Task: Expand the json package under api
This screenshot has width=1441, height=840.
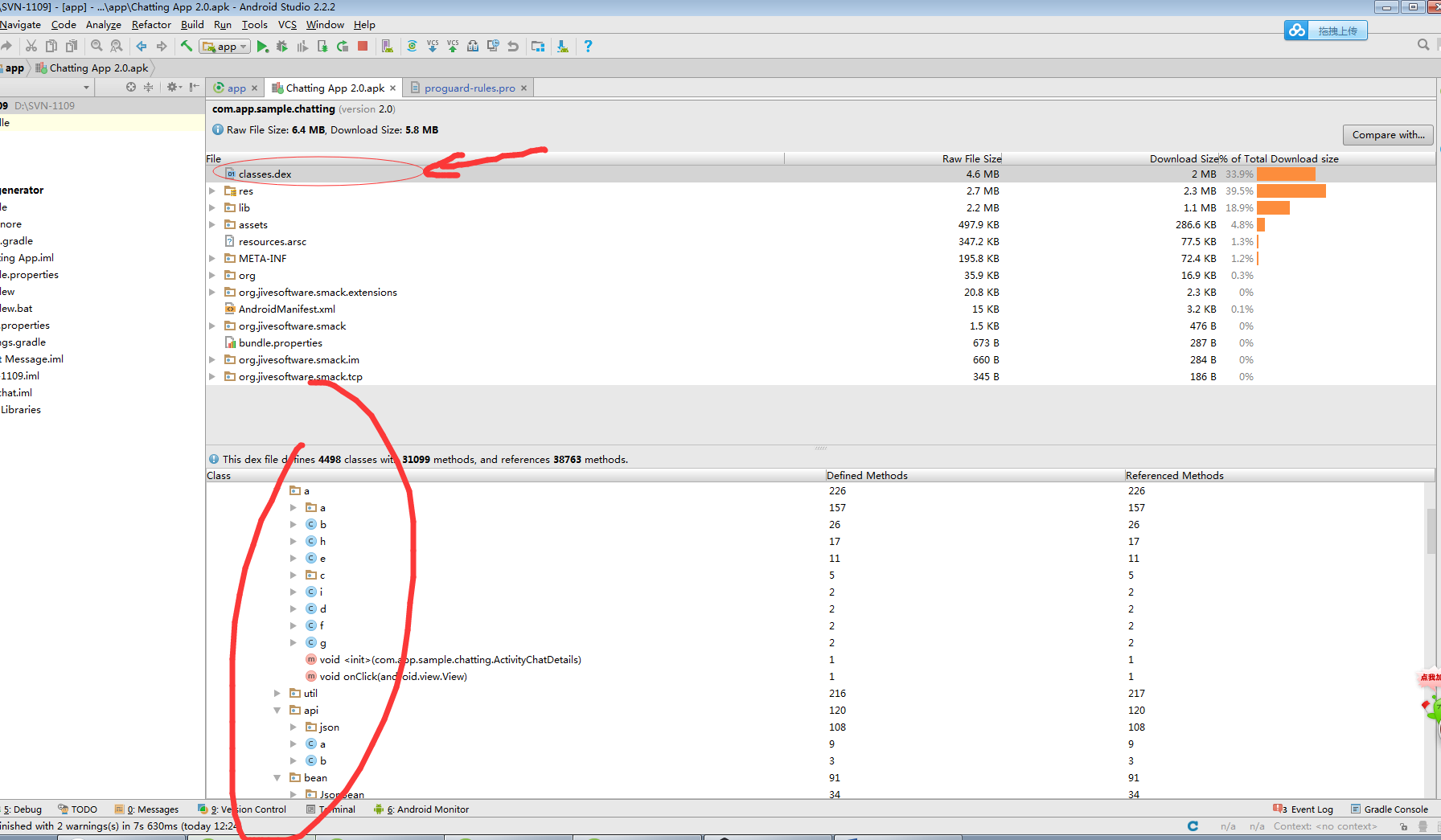Action: 294,727
